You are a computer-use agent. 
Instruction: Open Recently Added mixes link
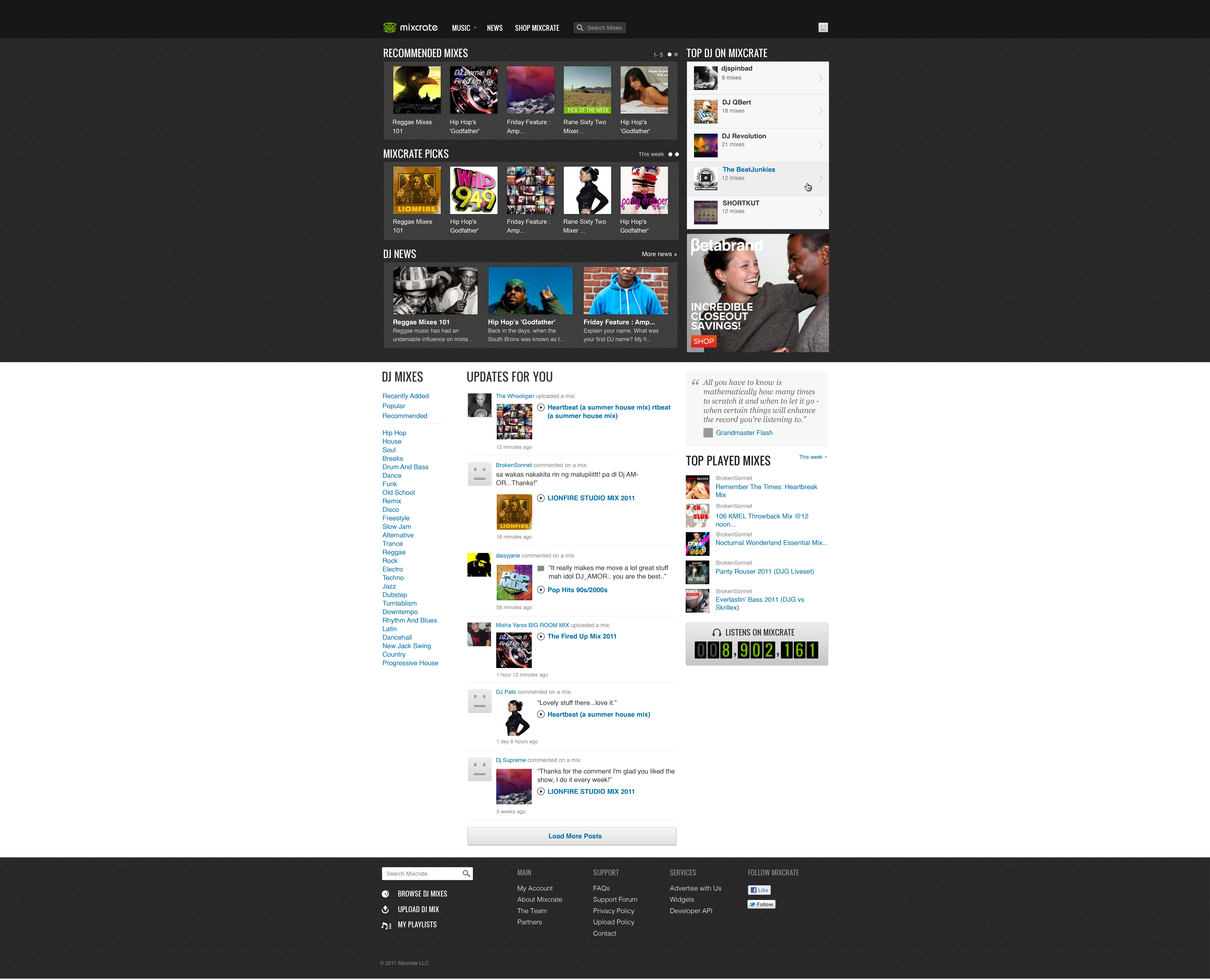tap(405, 396)
